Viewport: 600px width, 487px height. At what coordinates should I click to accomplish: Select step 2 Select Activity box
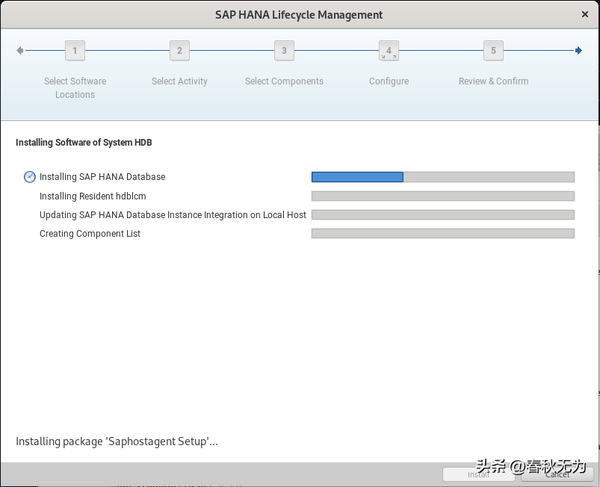pyautogui.click(x=179, y=50)
